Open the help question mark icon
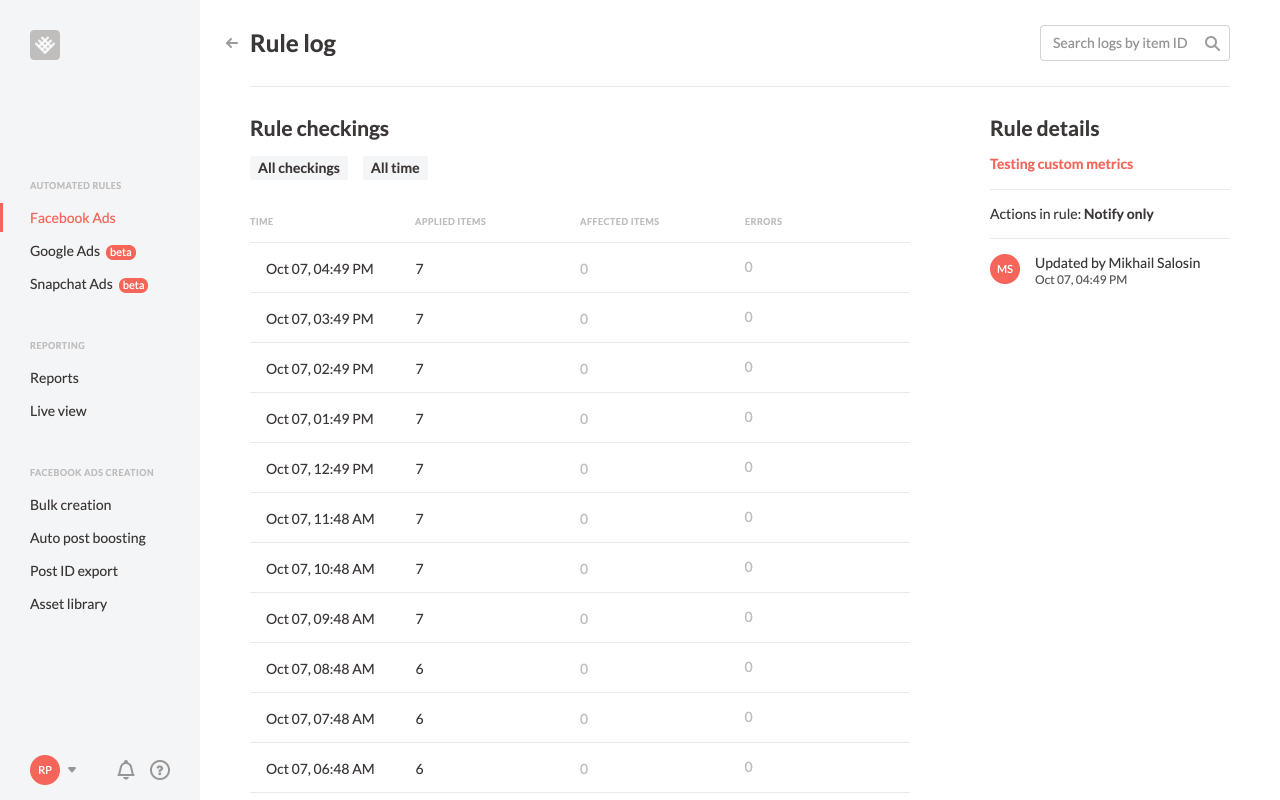The image size is (1280, 800). tap(160, 770)
